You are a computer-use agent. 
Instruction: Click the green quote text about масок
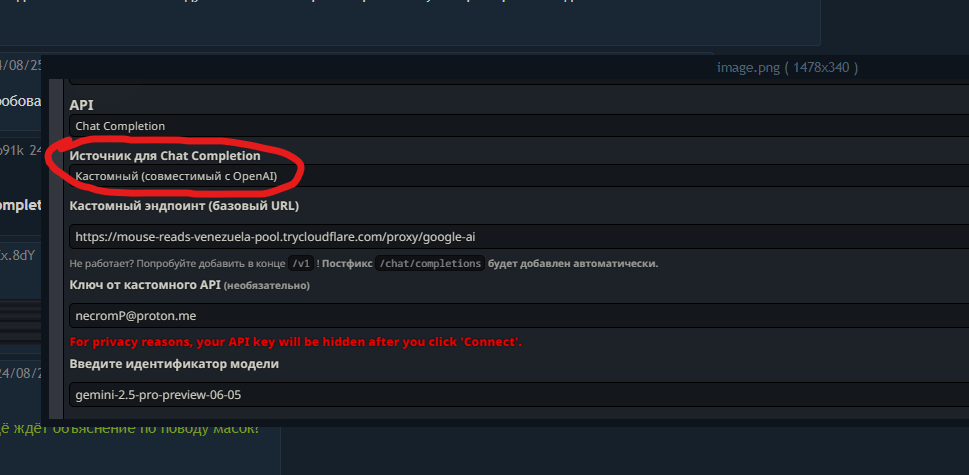(130, 428)
